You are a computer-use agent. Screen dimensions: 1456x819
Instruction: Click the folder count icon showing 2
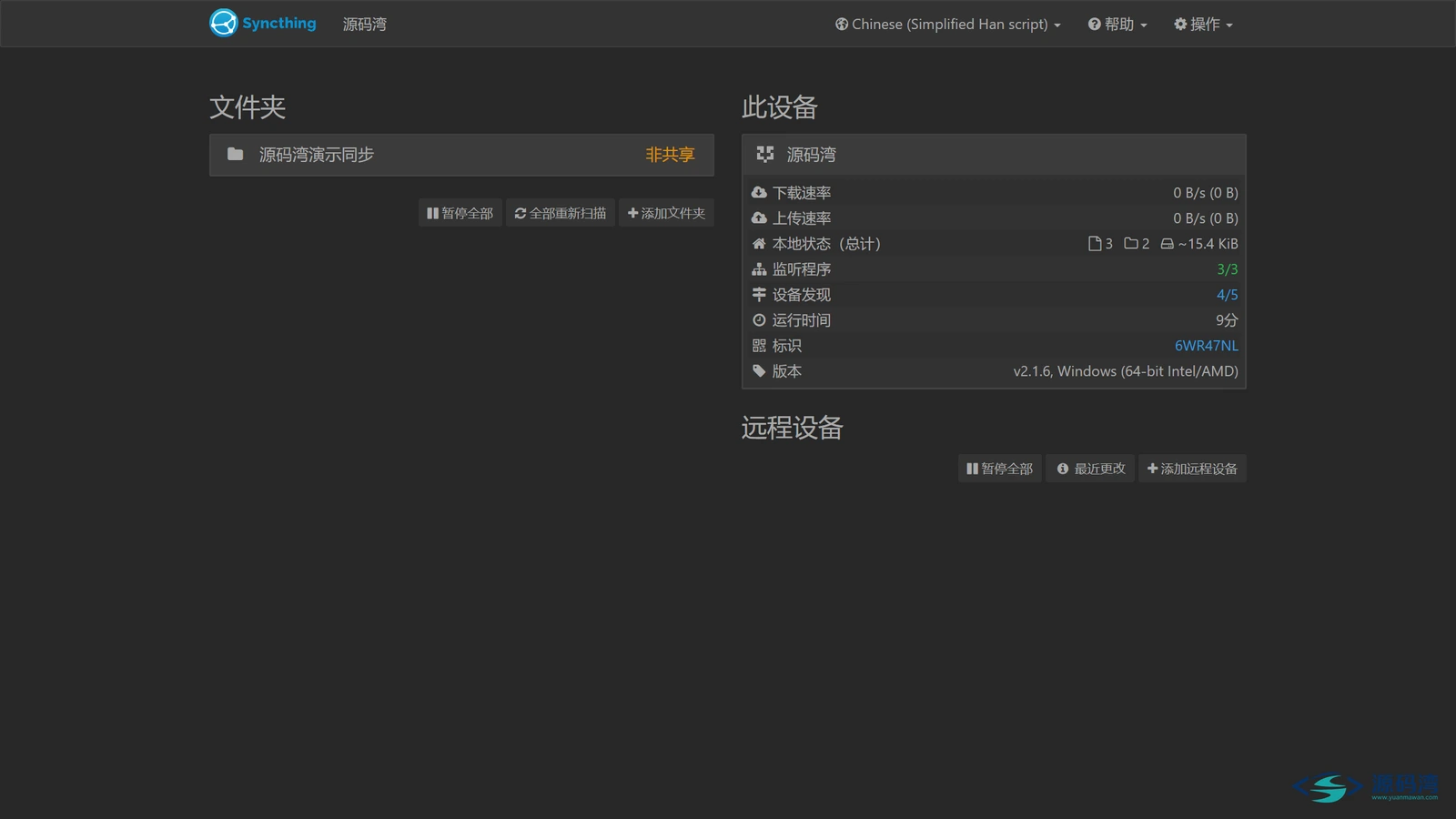[1131, 244]
